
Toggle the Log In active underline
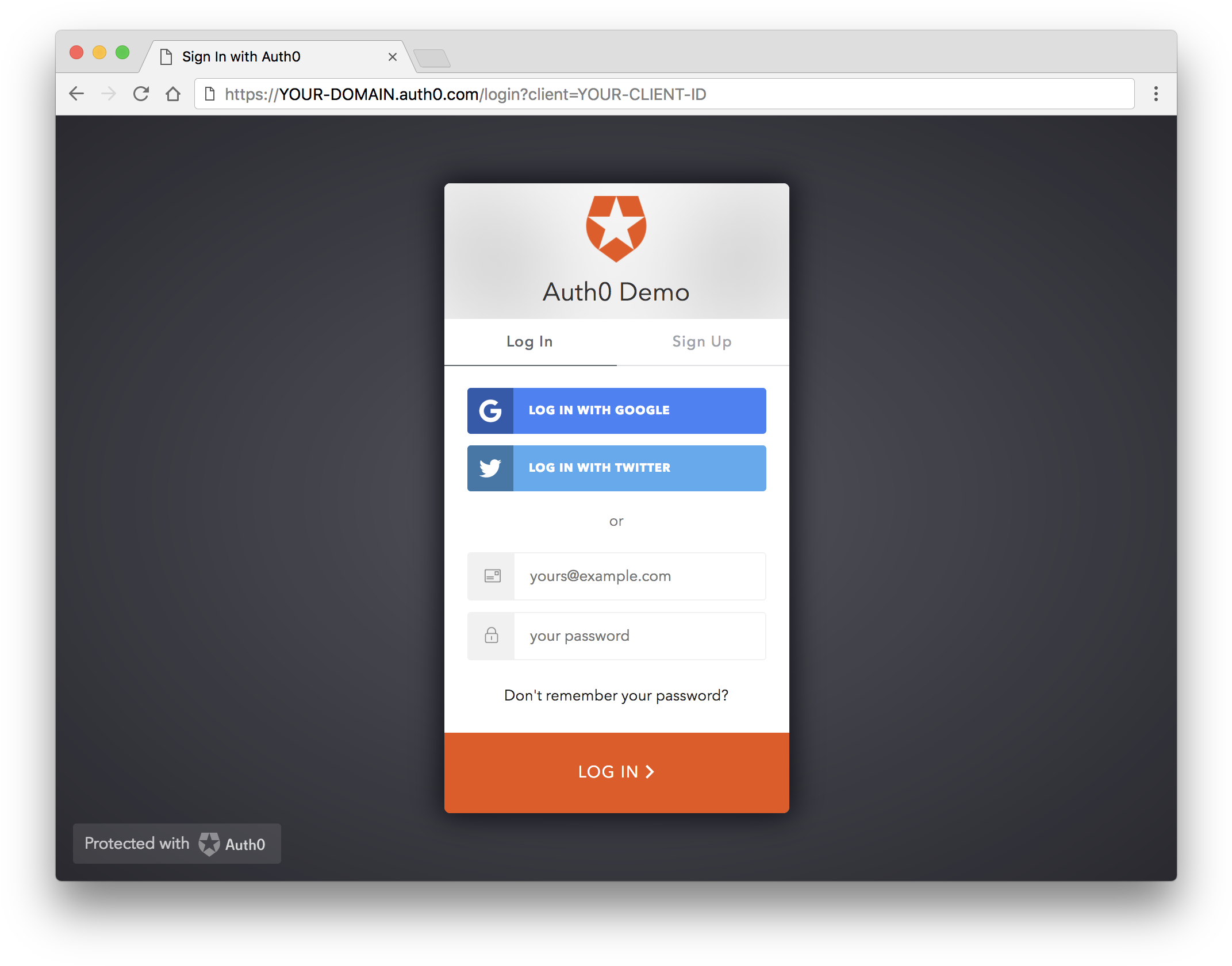[530, 341]
